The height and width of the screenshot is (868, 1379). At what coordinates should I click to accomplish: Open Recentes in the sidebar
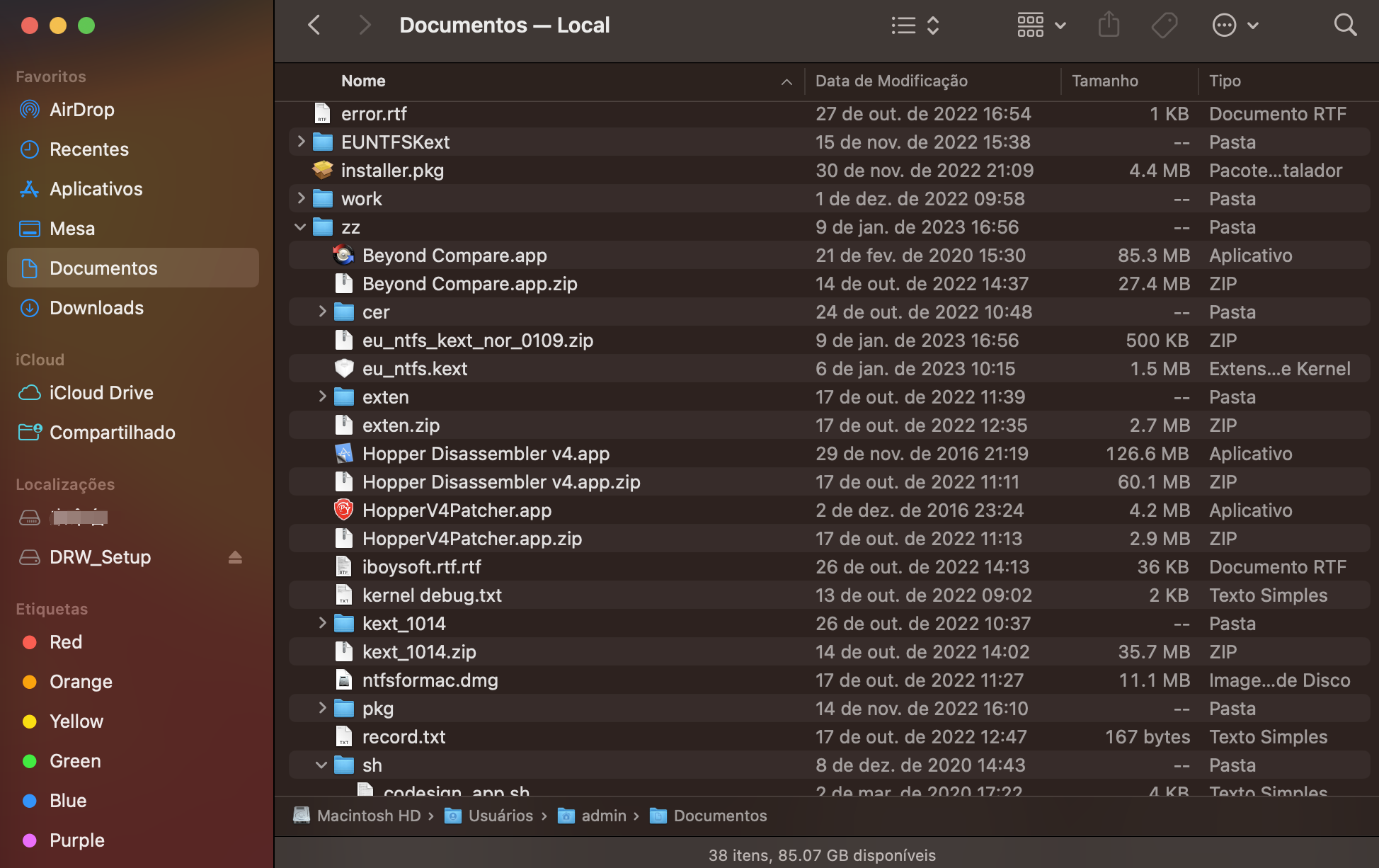pos(133,149)
